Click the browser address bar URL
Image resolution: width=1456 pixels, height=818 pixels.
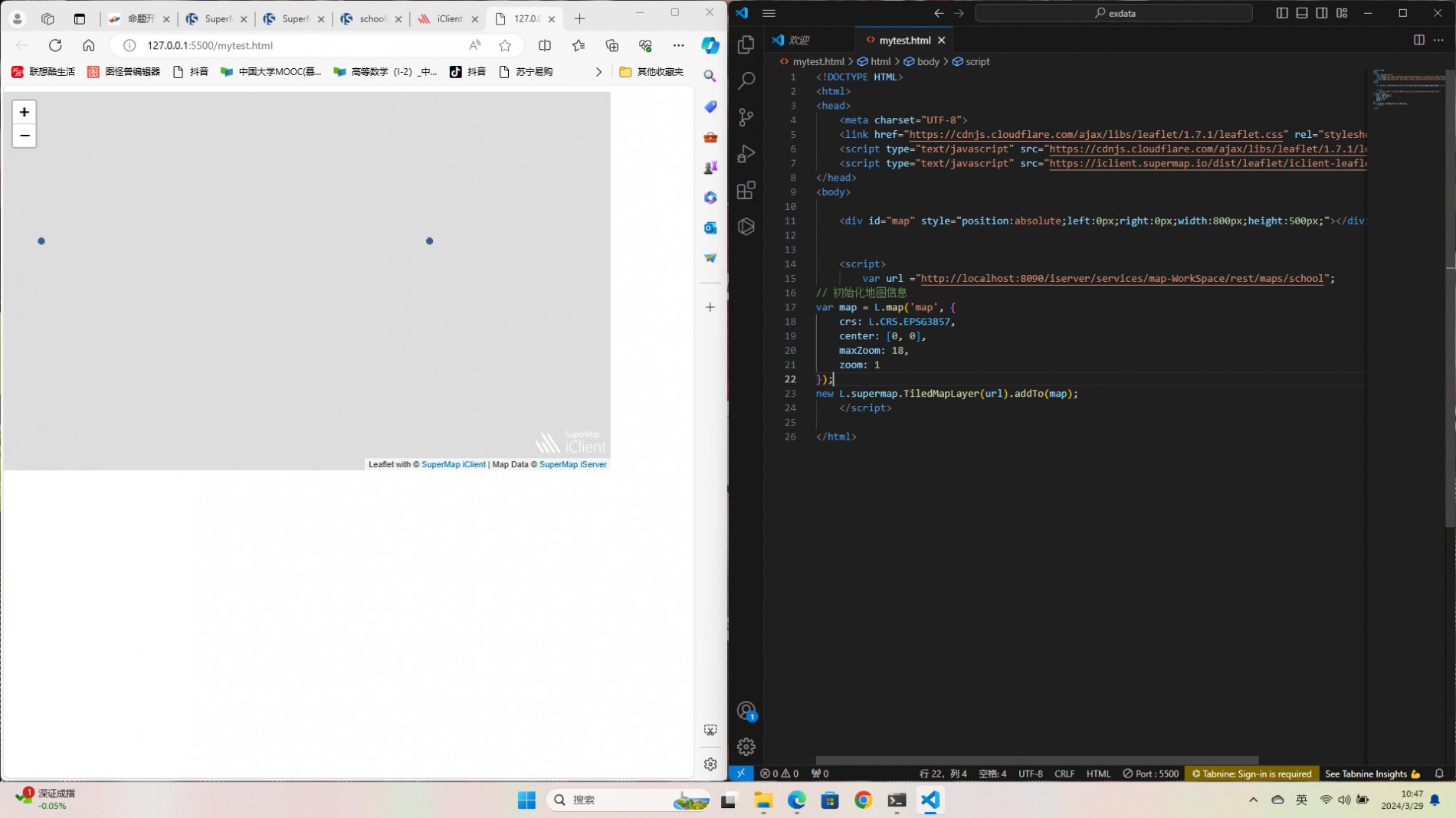(210, 45)
